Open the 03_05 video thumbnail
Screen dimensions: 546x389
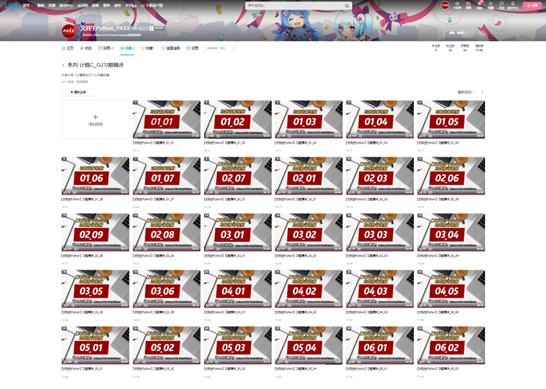click(x=95, y=289)
